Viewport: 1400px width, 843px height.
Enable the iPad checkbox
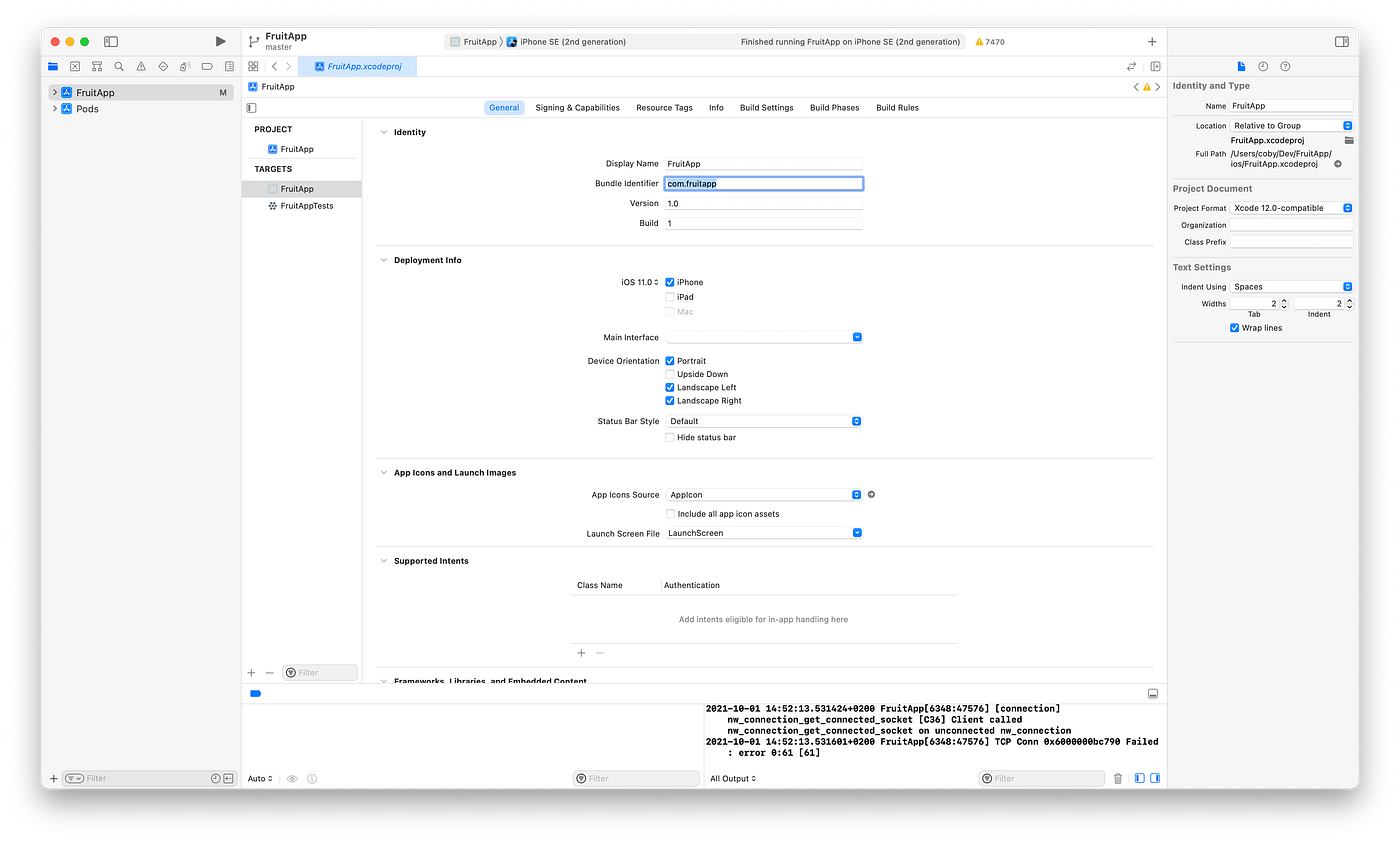point(670,297)
